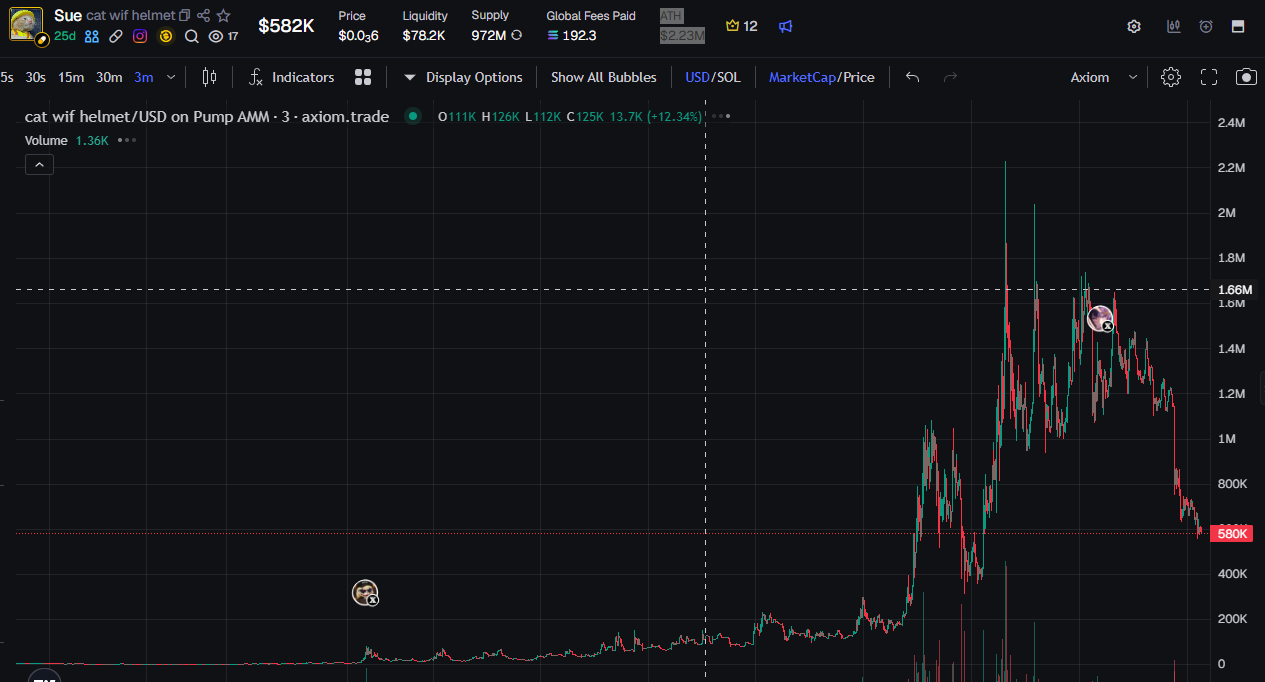Click the Volume 1.36K legend label
1265x682 pixels.
pos(67,140)
